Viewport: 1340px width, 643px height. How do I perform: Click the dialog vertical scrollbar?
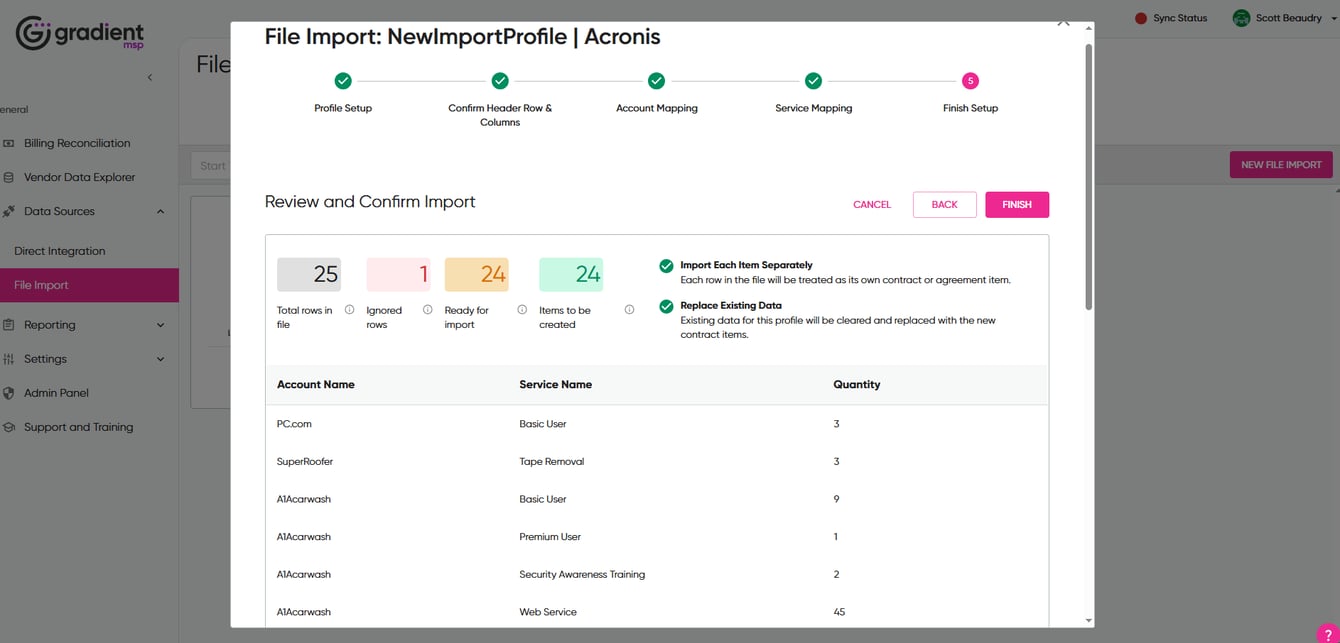tap(1089, 175)
